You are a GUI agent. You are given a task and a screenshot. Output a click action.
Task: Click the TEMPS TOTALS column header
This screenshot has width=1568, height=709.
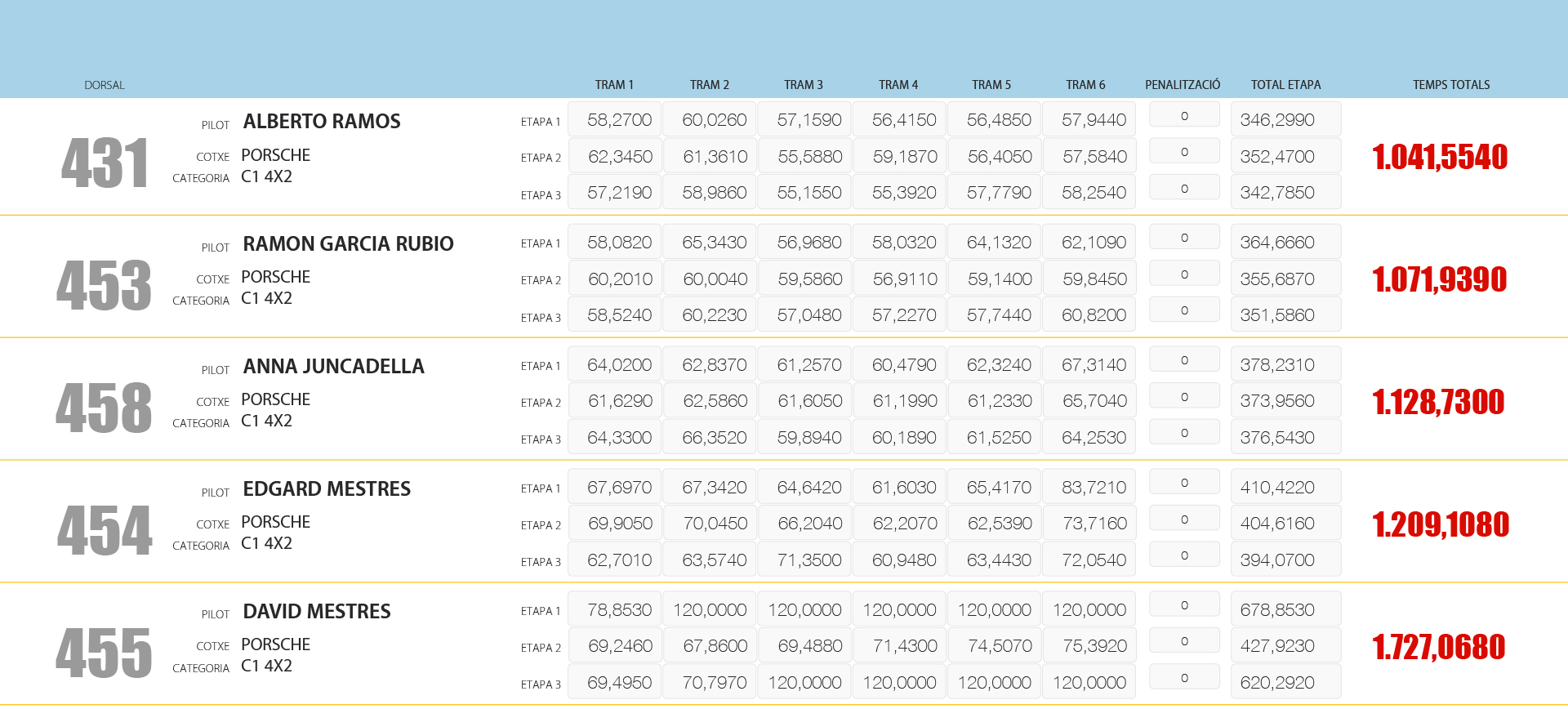1450,85
